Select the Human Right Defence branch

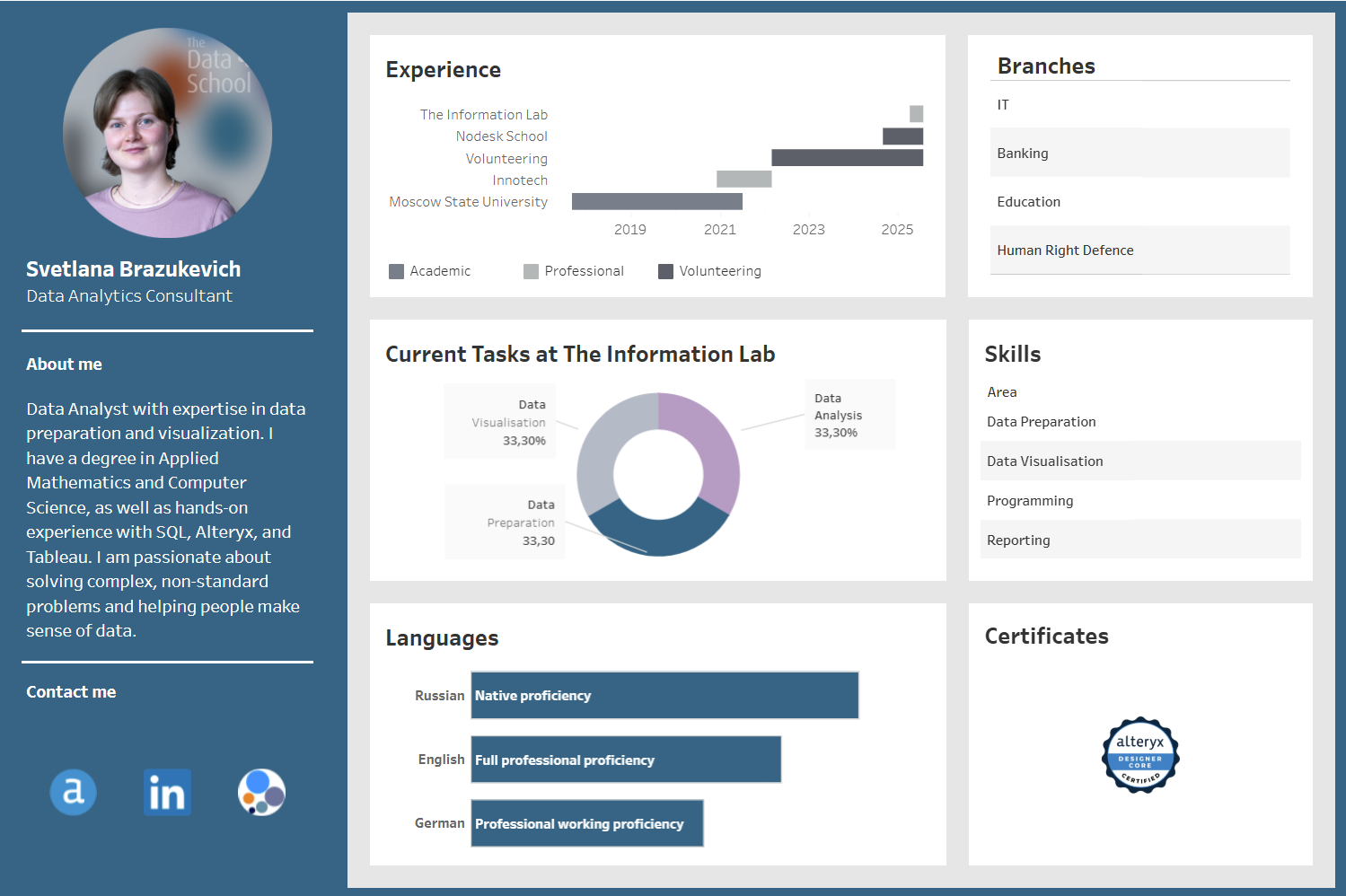1140,250
